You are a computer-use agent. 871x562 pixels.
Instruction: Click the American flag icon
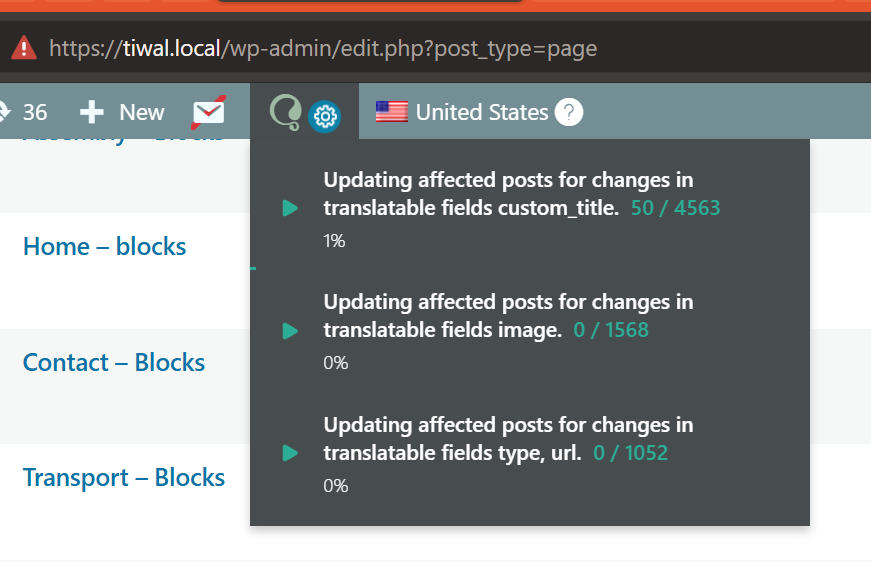click(391, 112)
